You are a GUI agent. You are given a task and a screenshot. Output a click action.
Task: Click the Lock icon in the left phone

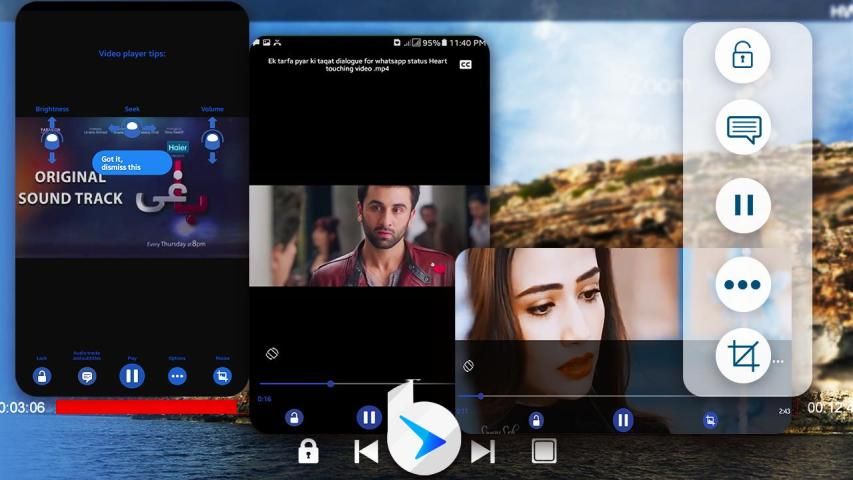click(x=42, y=376)
